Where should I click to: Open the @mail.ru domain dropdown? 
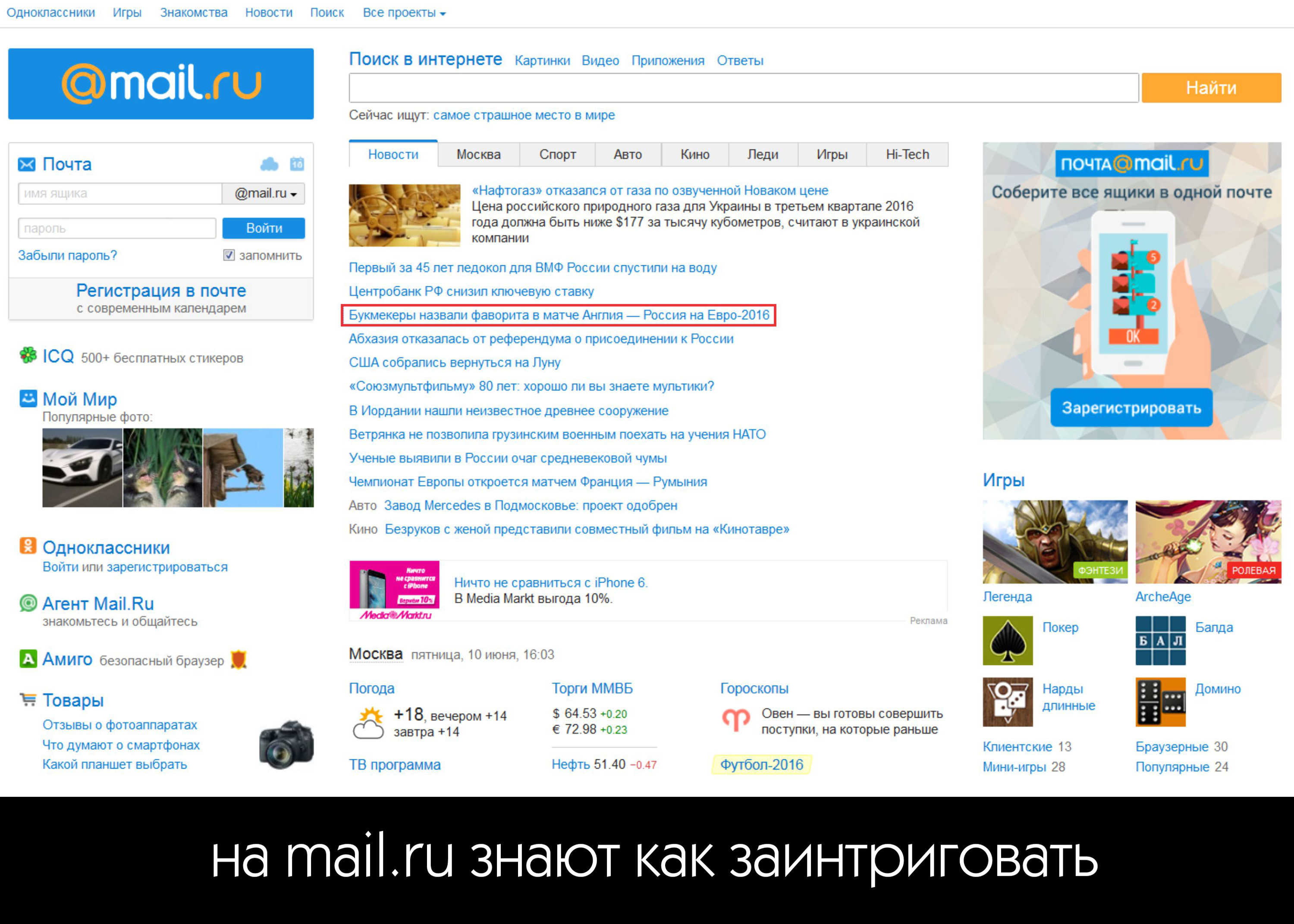tap(264, 194)
